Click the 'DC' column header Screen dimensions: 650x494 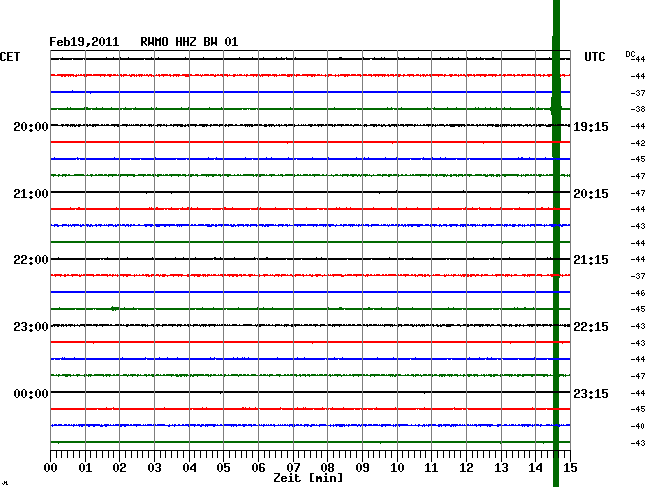point(630,54)
